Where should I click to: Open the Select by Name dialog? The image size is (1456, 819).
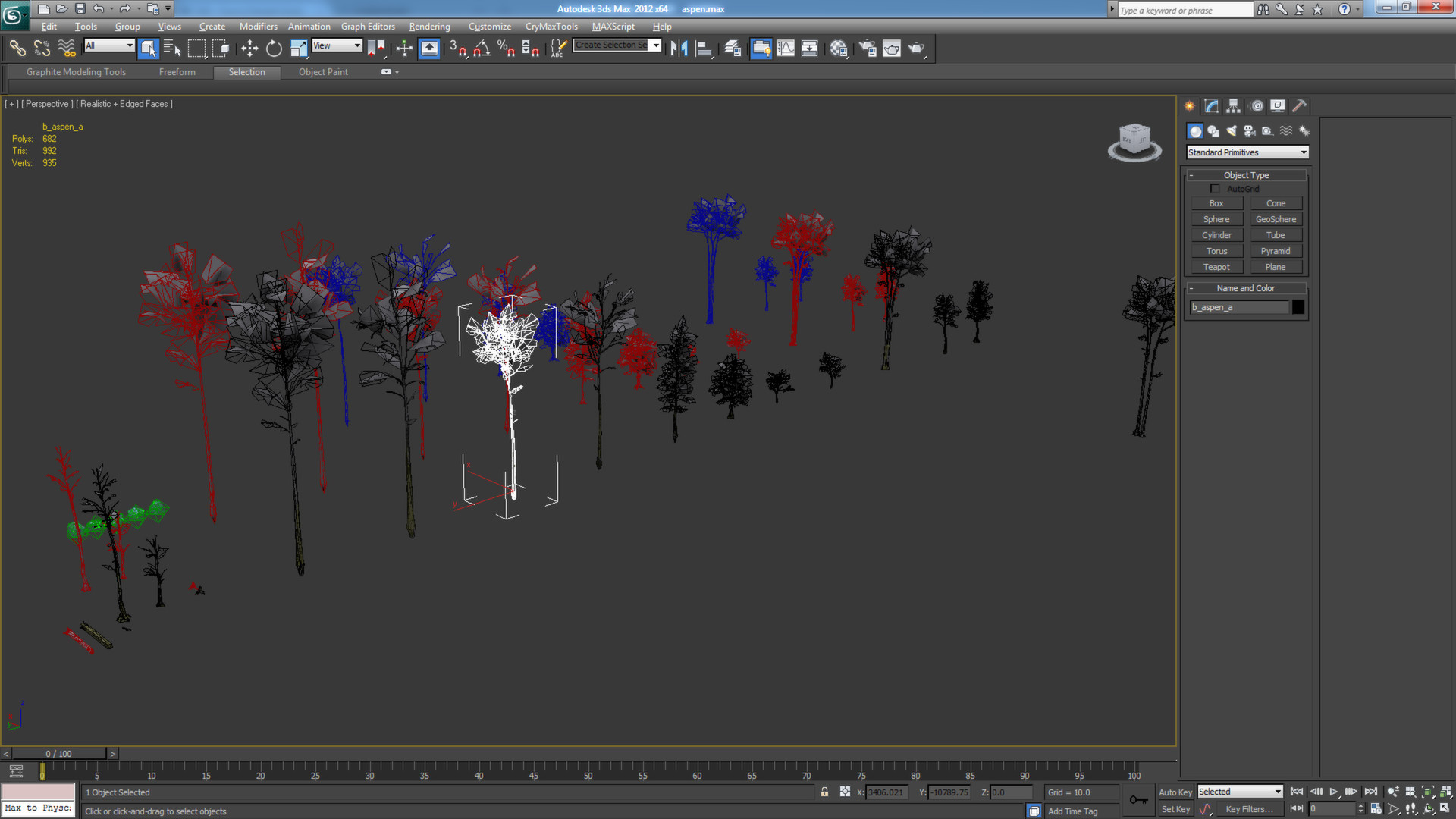(173, 48)
